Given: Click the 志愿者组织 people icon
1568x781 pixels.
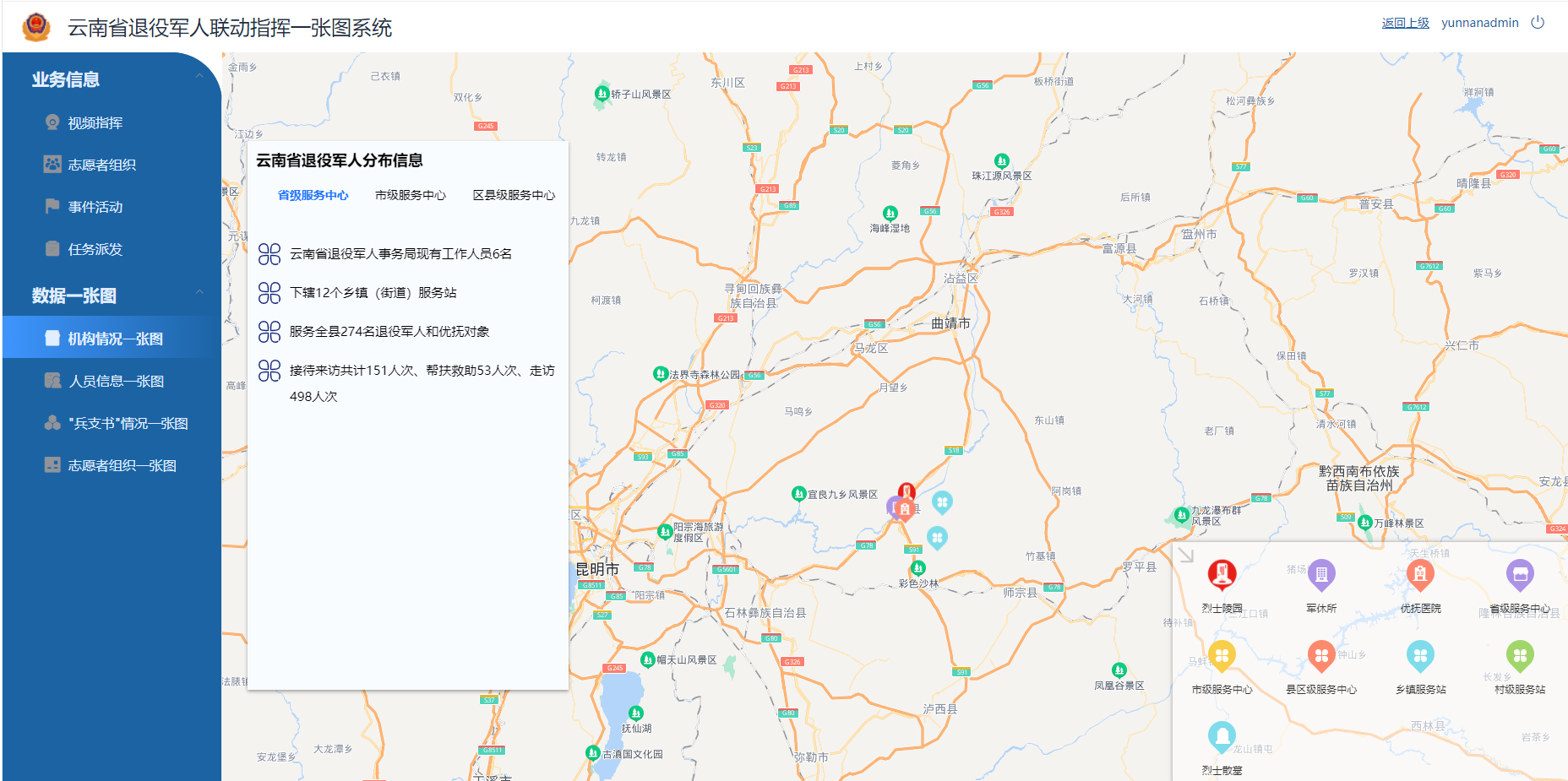Looking at the screenshot, I should point(52,164).
